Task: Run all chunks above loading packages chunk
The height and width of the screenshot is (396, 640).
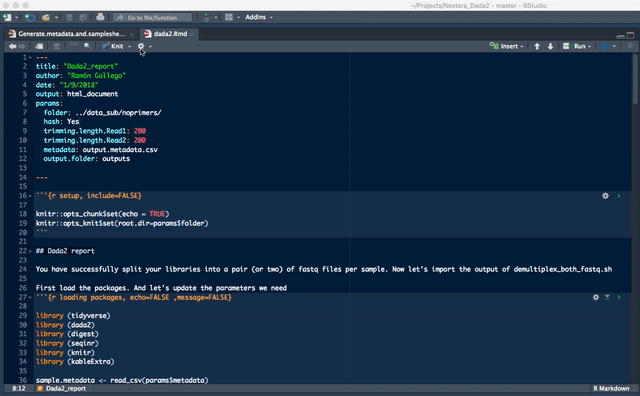Action: (x=607, y=298)
